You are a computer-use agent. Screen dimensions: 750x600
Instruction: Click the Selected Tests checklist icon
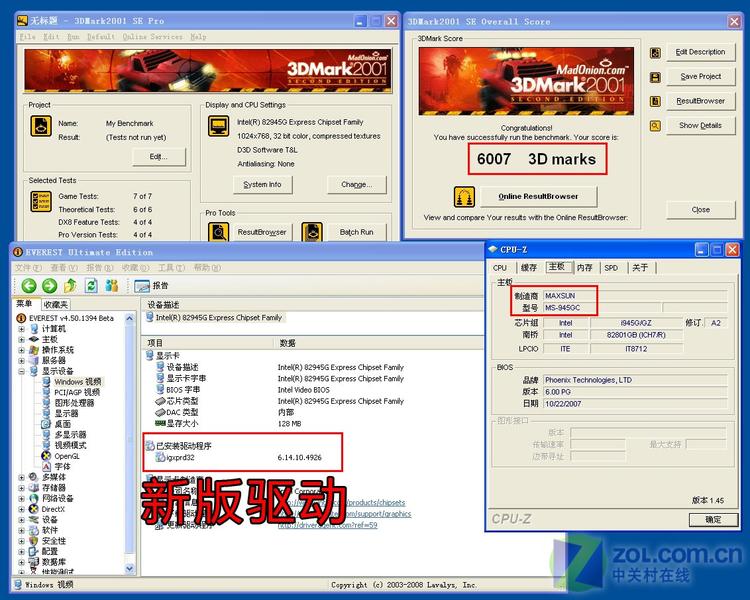[41, 201]
